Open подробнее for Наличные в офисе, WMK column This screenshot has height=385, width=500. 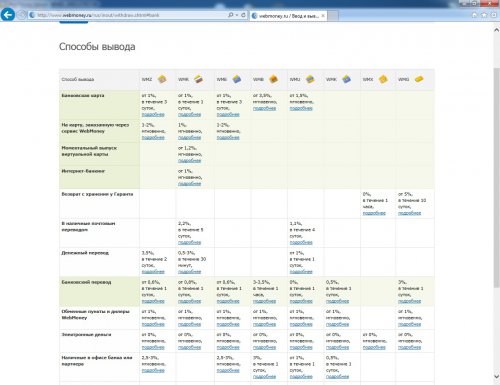(337, 377)
